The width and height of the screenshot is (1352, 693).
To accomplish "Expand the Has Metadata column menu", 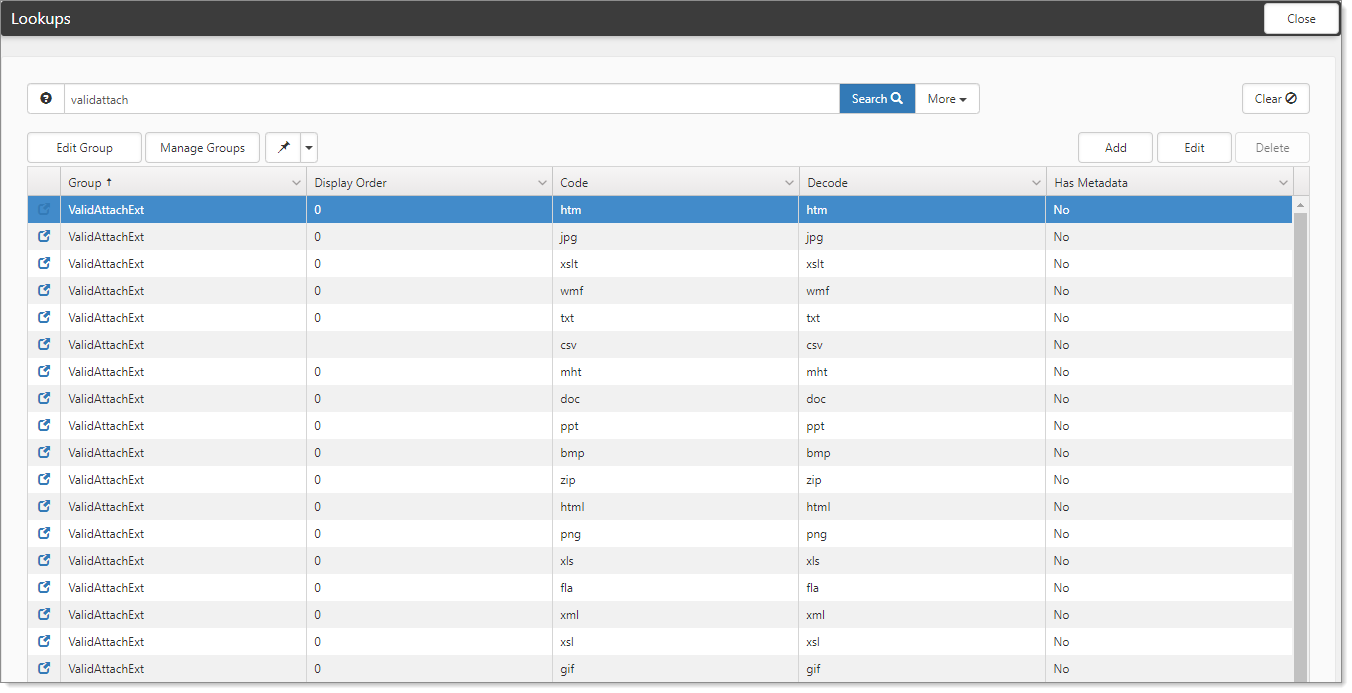I will (x=1283, y=183).
